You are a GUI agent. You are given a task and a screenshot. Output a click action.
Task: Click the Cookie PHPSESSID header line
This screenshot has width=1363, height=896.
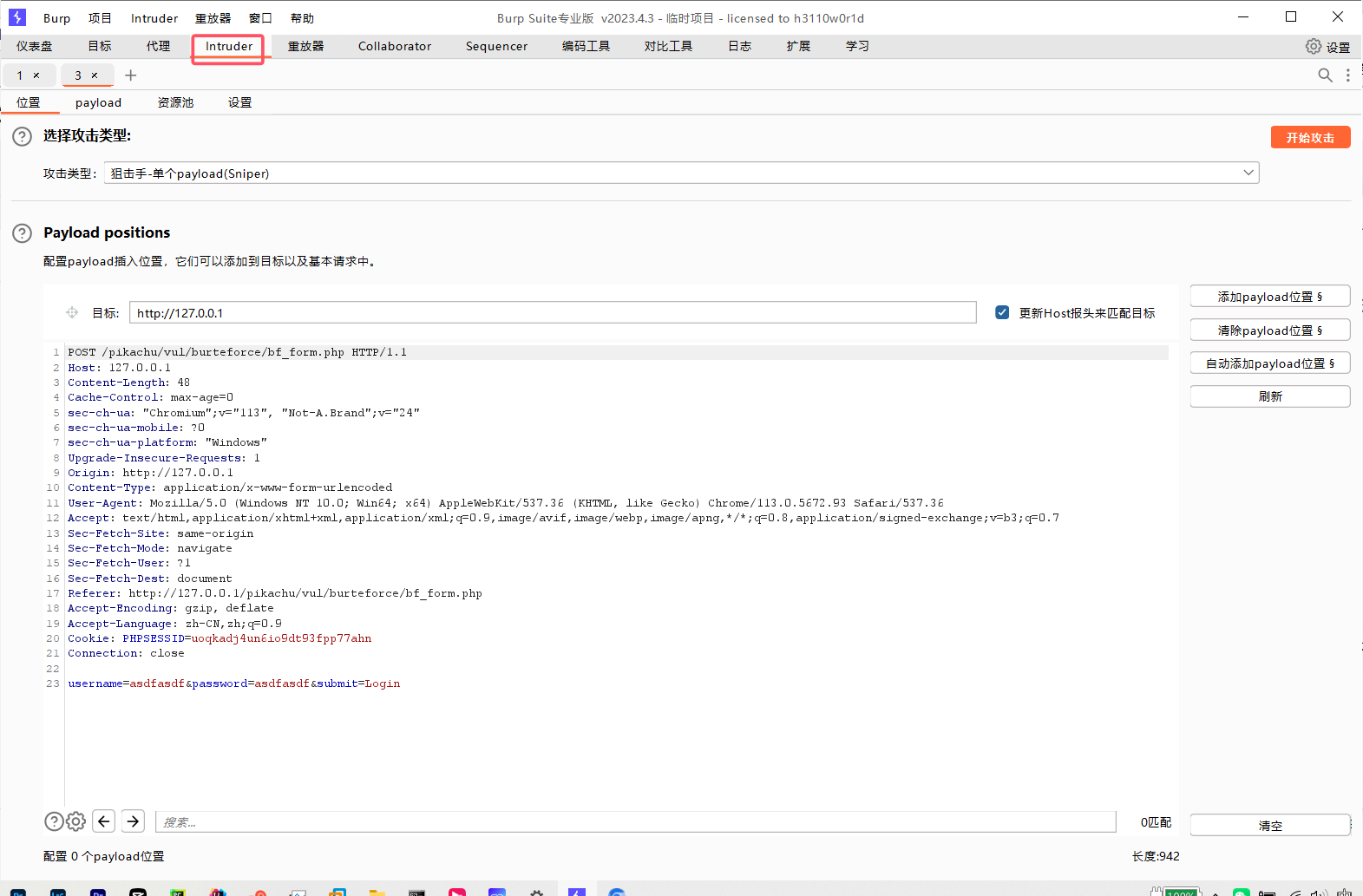tap(220, 638)
